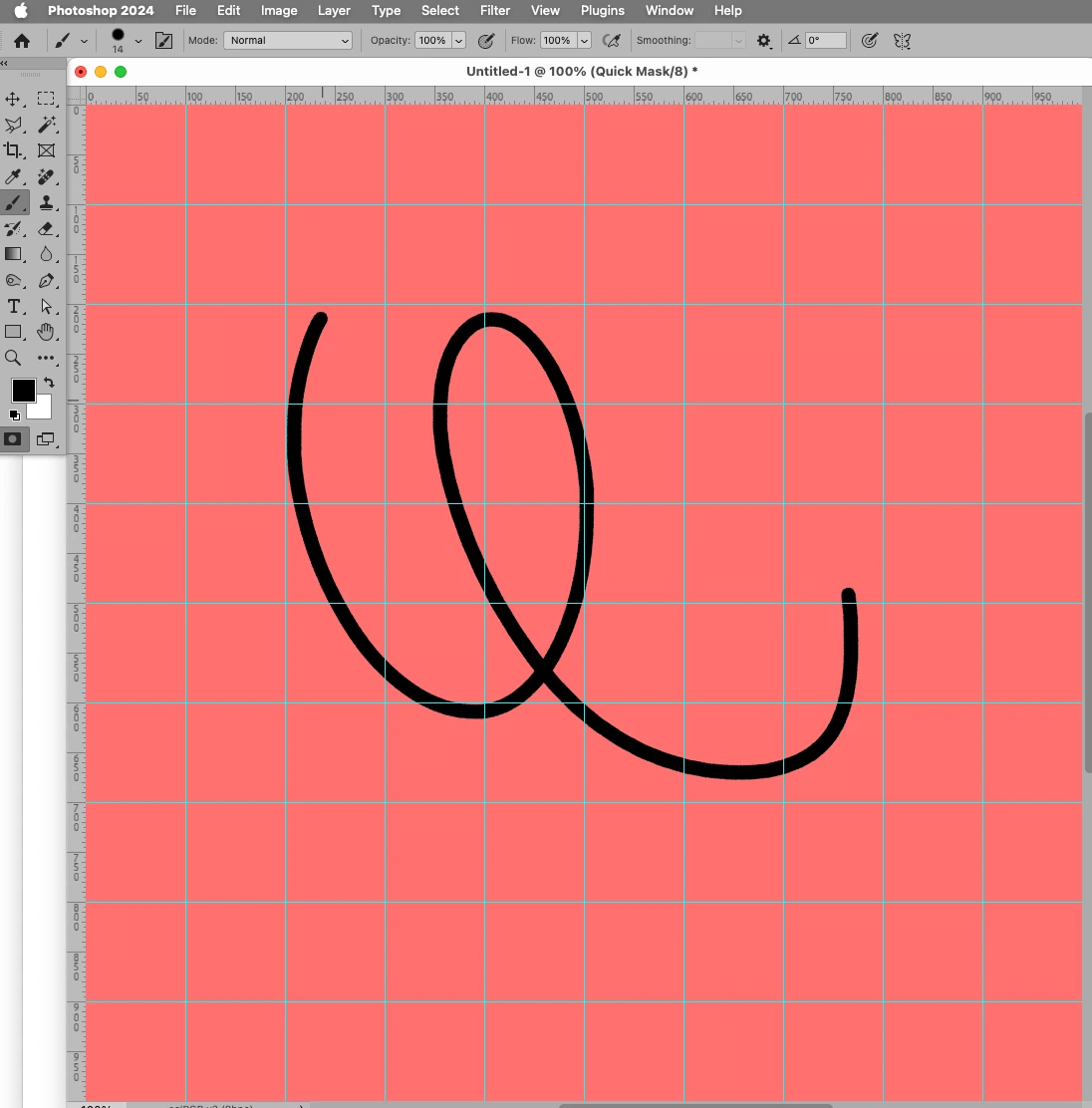Select the Polygonal Lasso tool
1092x1108 pixels.
[13, 126]
